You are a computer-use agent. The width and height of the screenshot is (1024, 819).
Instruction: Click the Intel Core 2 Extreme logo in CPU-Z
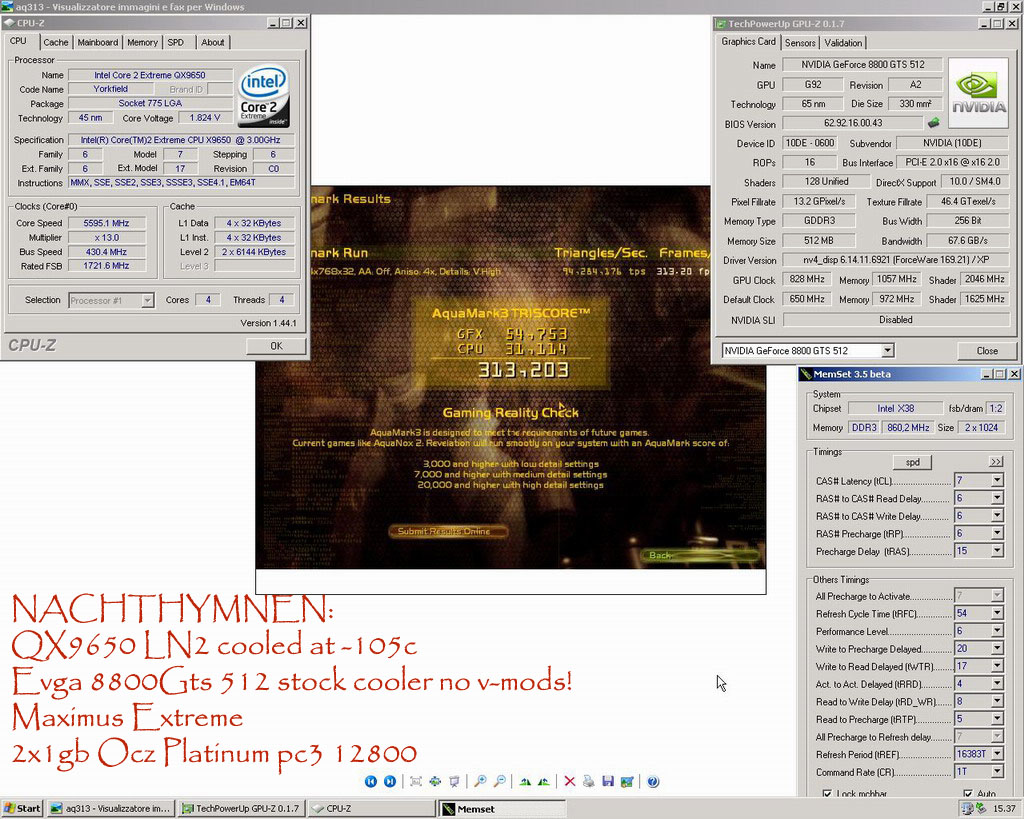click(264, 96)
